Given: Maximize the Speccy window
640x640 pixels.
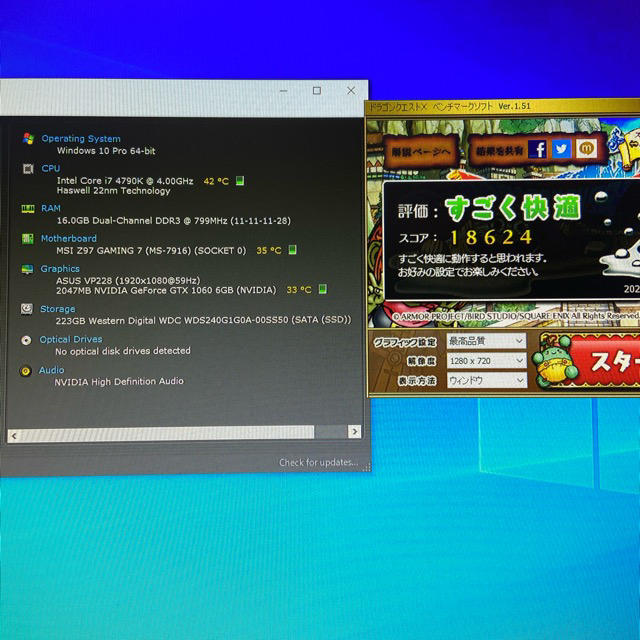Looking at the screenshot, I should click(317, 91).
